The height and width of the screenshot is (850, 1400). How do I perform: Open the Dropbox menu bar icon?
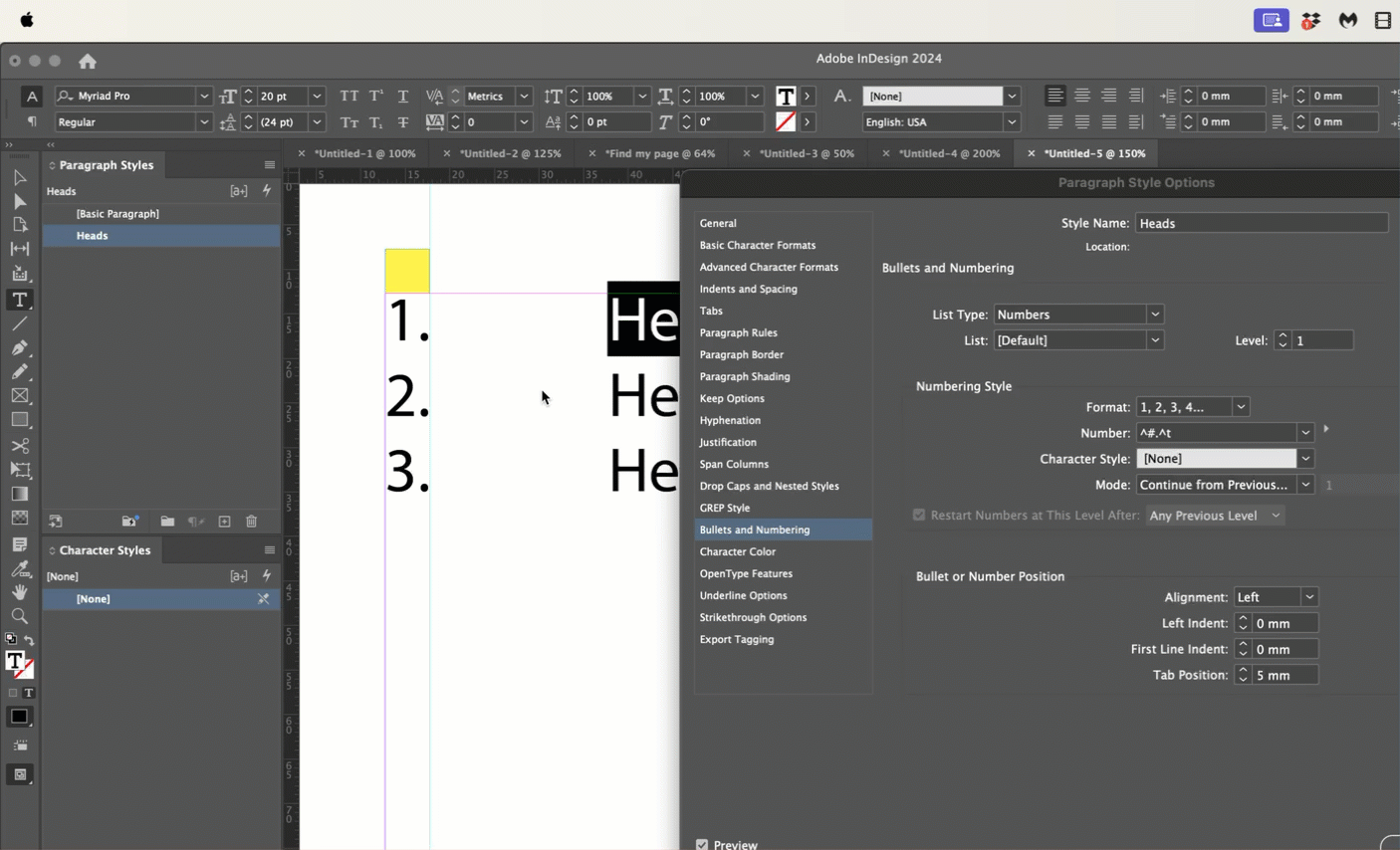[x=1311, y=20]
